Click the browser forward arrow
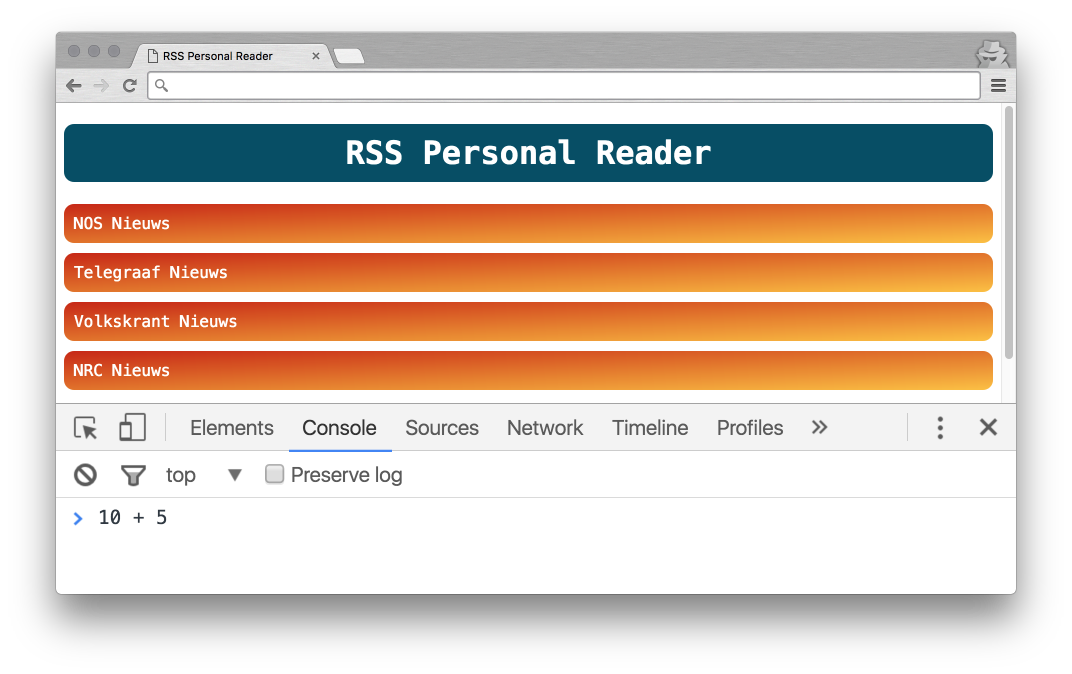The image size is (1072, 674). [x=101, y=85]
